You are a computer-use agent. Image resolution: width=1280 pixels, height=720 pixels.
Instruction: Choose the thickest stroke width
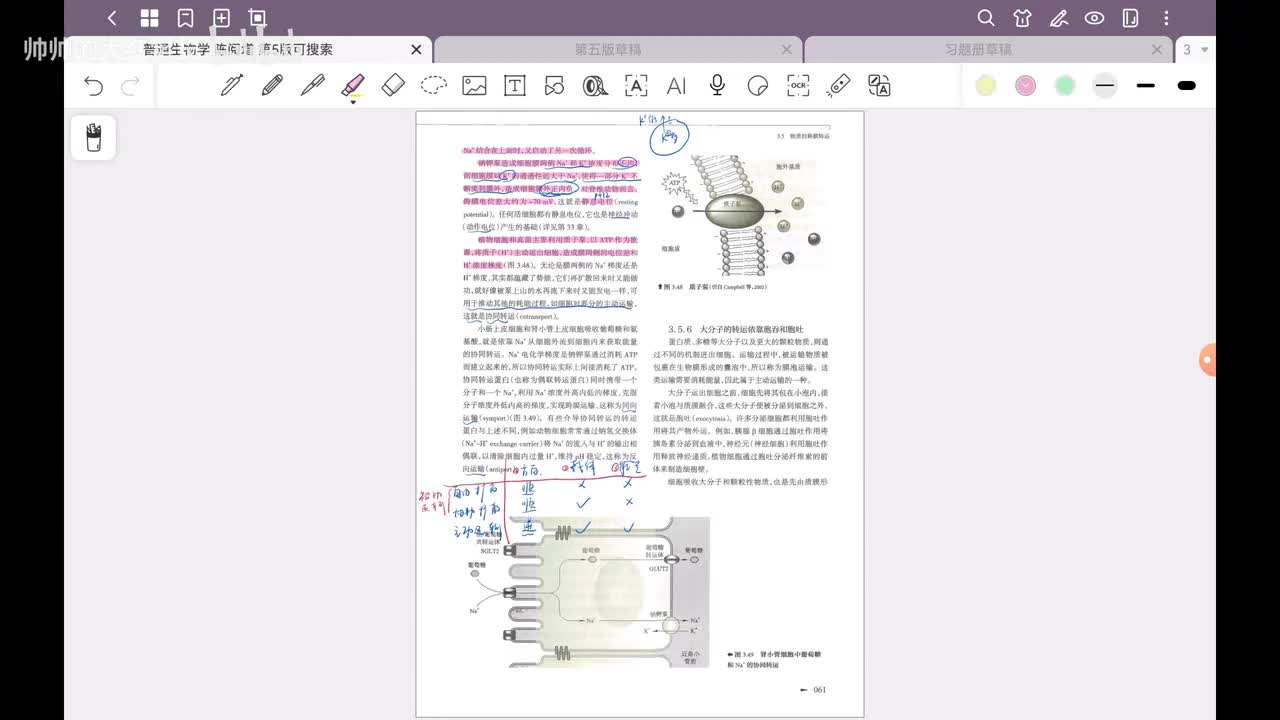[x=1187, y=86]
